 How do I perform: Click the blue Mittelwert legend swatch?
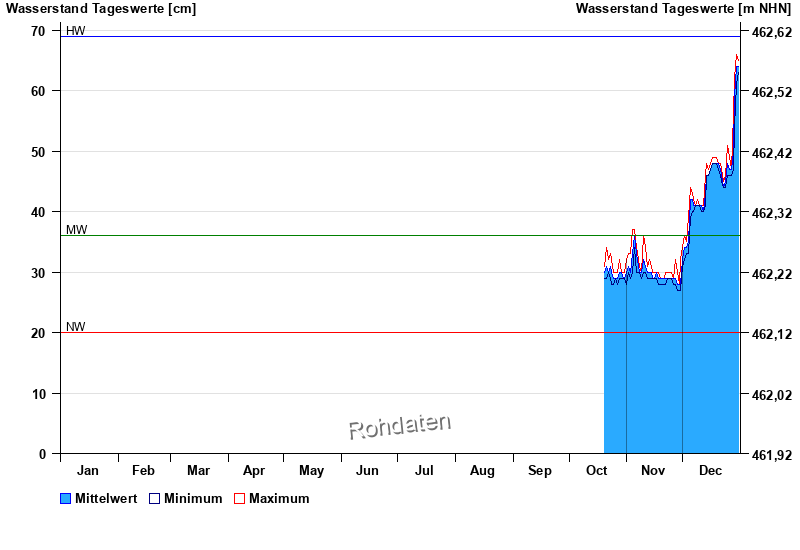66,499
